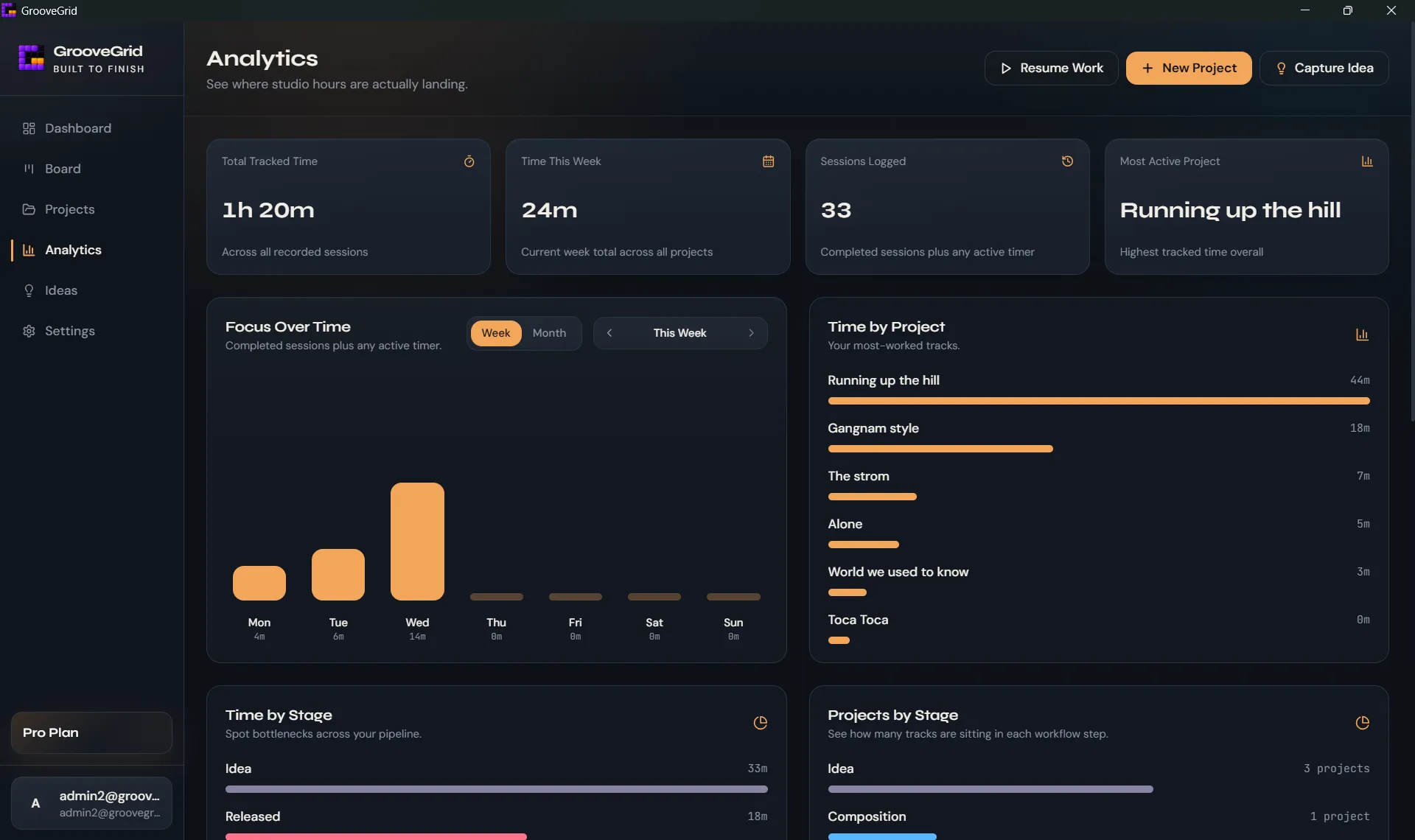The width and height of the screenshot is (1415, 840).
Task: Click the Monday bar in the chart
Action: (x=259, y=583)
